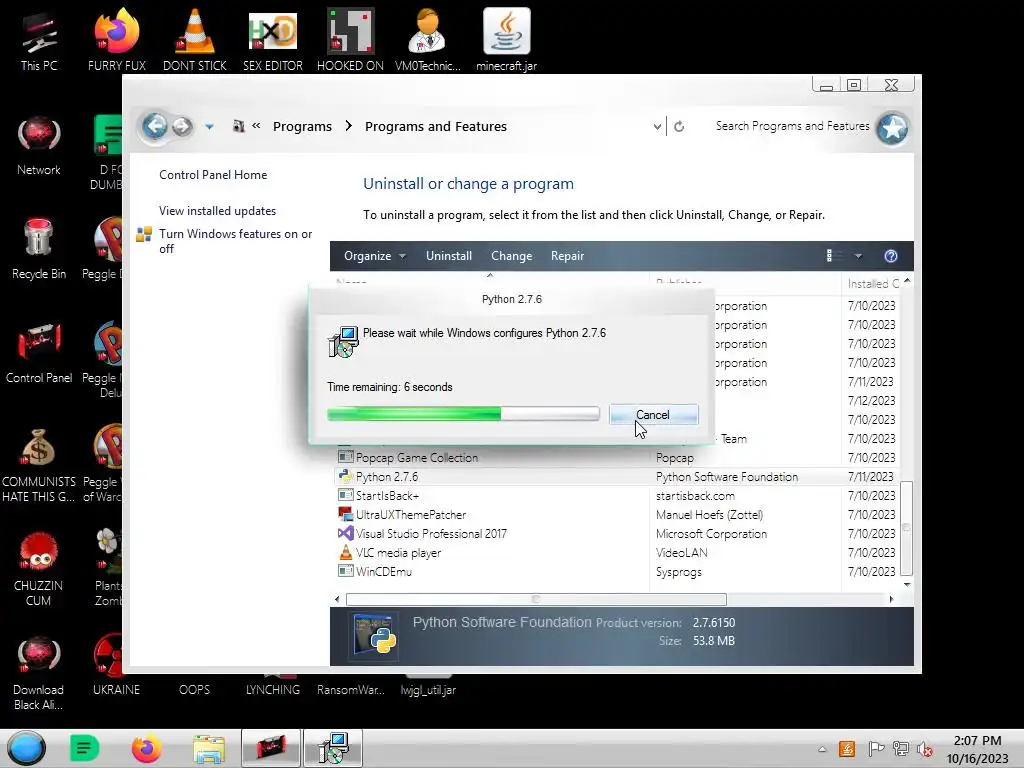
Task: Select the Download Black Ali desktop icon
Action: [39, 674]
